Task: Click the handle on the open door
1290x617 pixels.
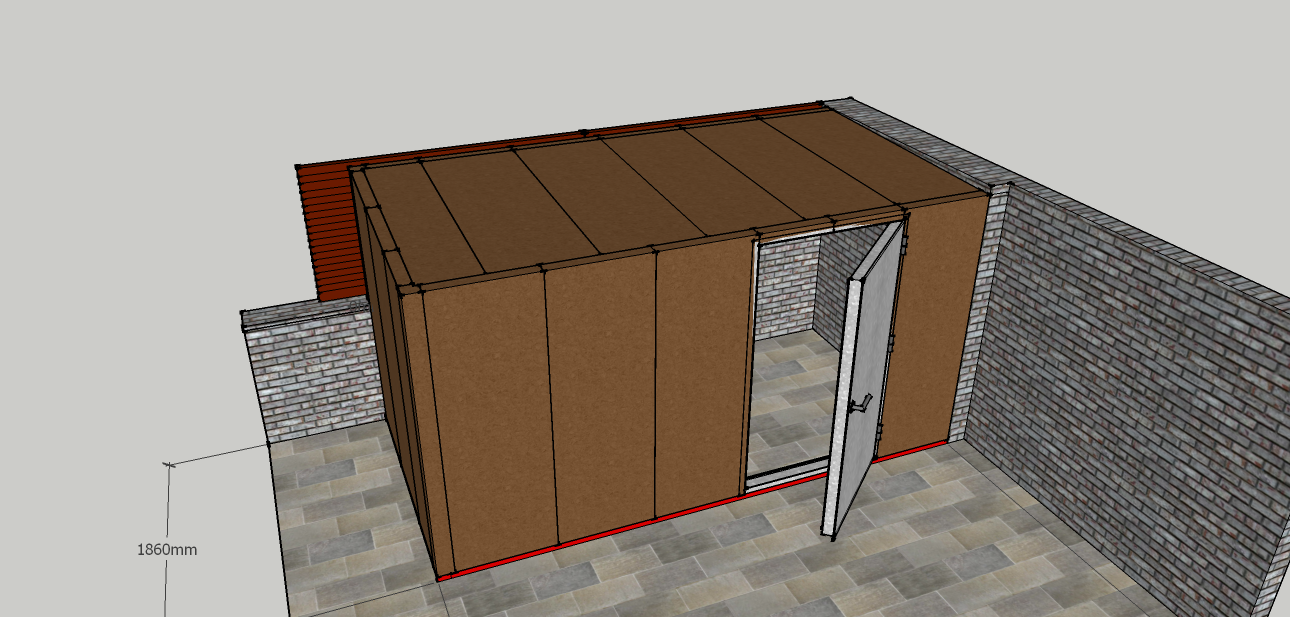Action: pyautogui.click(x=859, y=405)
